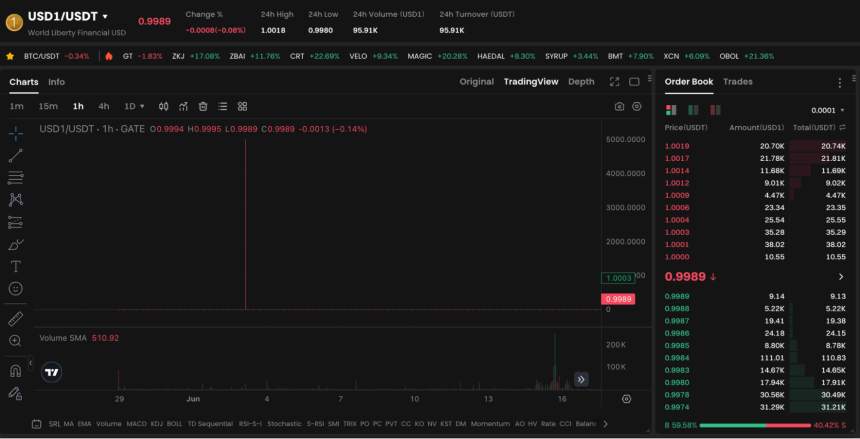
Task: Add the TD Sequential indicator
Action: click(x=210, y=424)
